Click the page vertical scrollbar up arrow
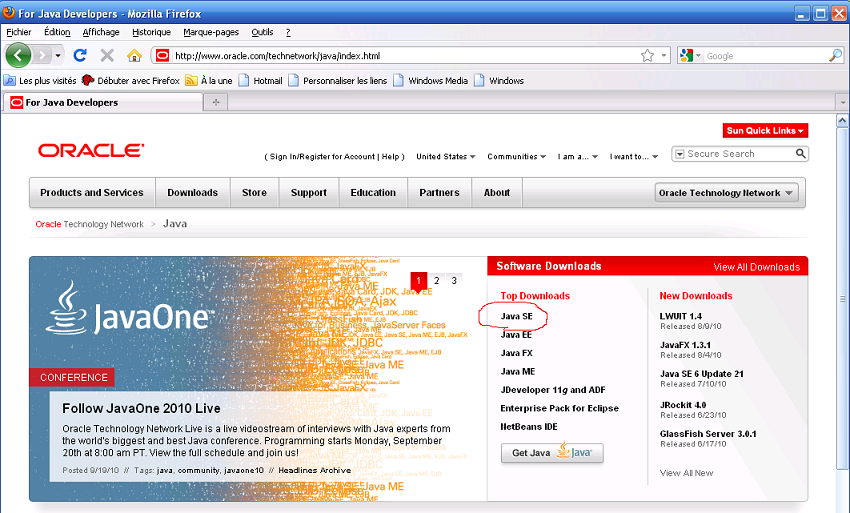Image resolution: width=850 pixels, height=513 pixels. 842,120
